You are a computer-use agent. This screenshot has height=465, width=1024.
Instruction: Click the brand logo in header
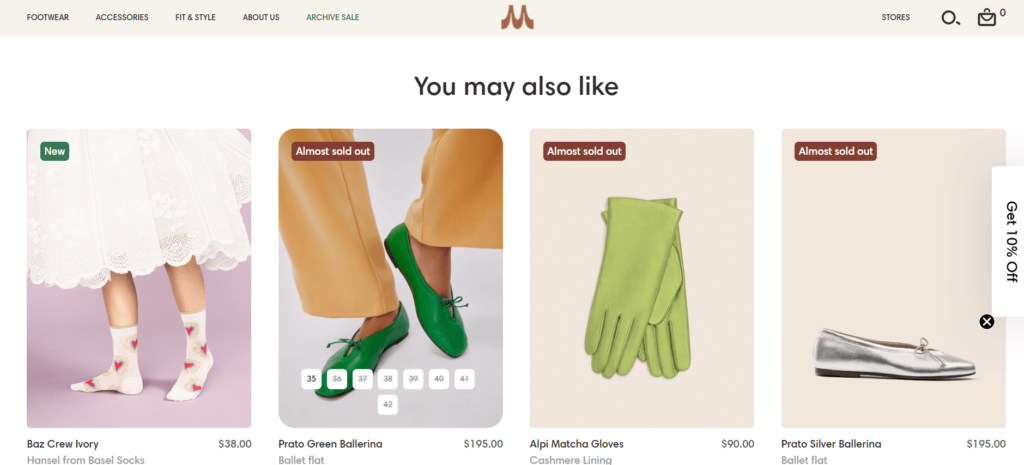[x=517, y=18]
